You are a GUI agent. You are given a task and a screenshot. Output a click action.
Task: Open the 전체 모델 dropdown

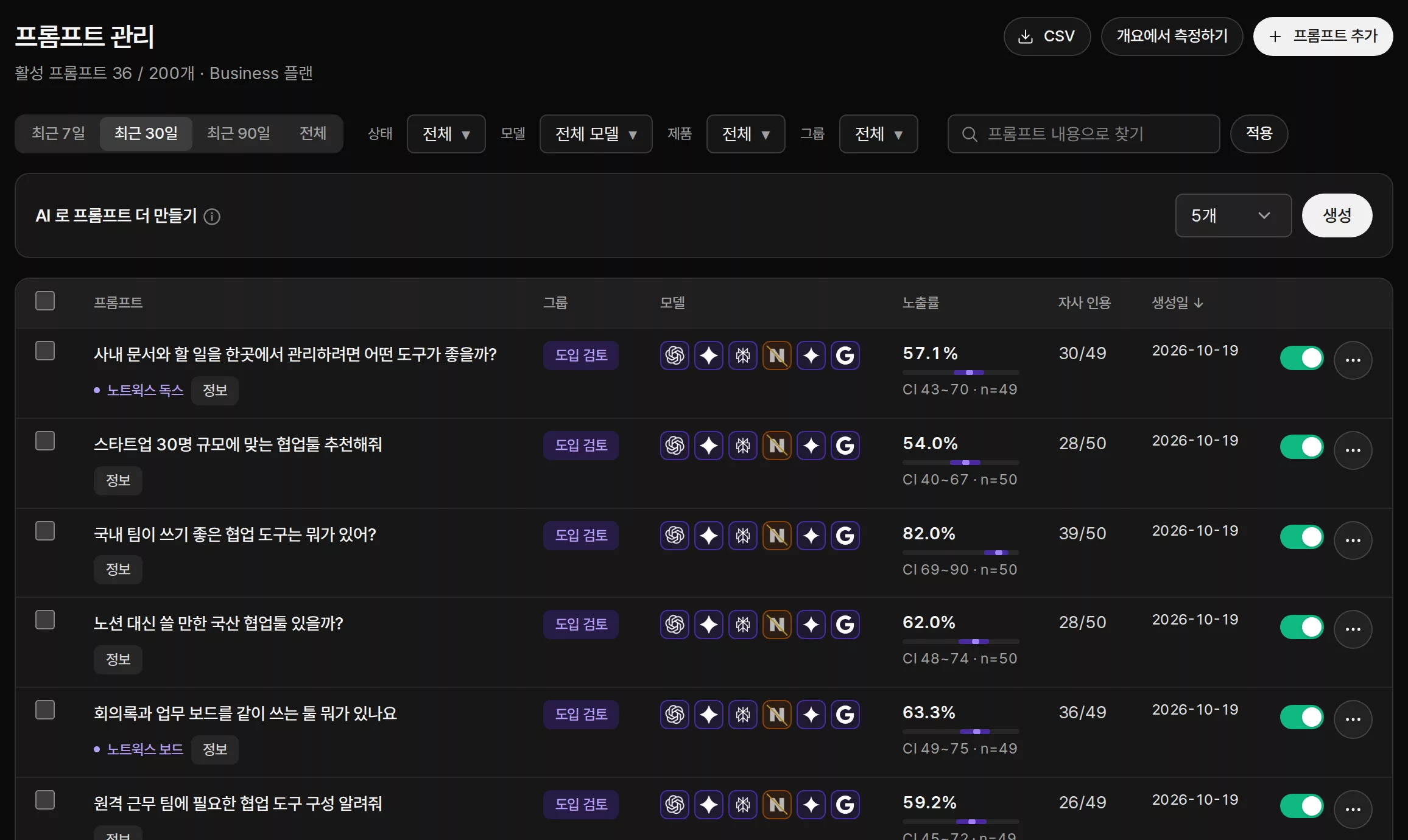(x=596, y=134)
